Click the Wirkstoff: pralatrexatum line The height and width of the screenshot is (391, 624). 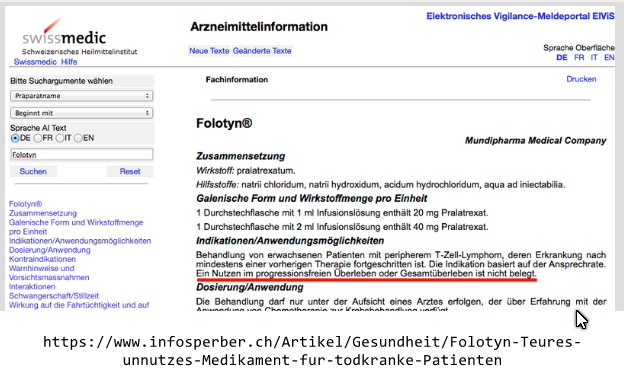click(246, 171)
